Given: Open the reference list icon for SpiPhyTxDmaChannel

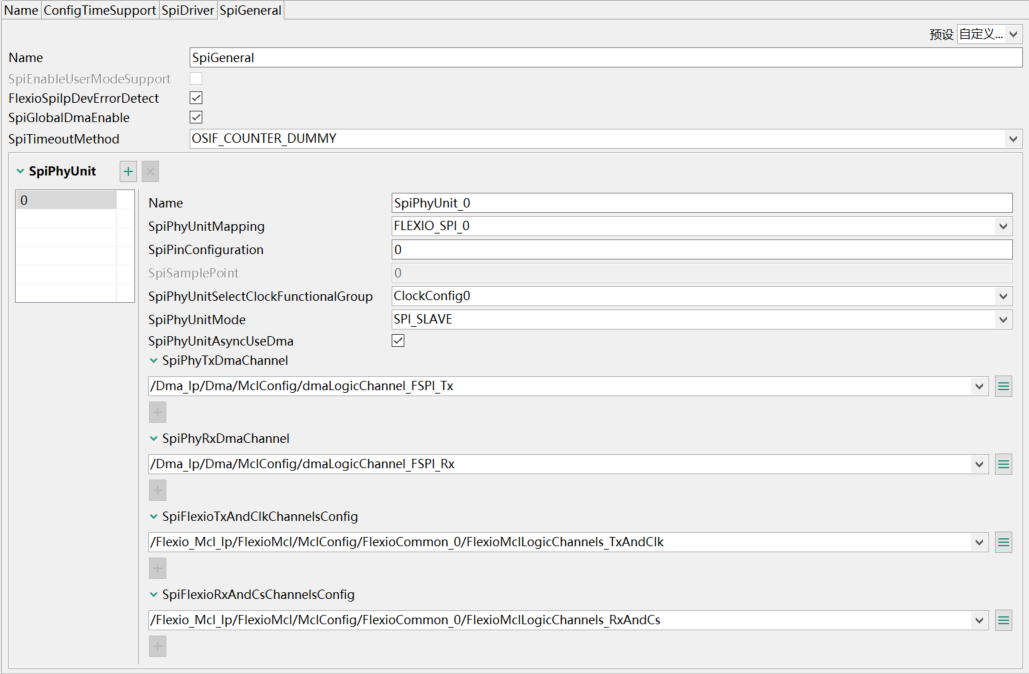Looking at the screenshot, I should pyautogui.click(x=1003, y=386).
